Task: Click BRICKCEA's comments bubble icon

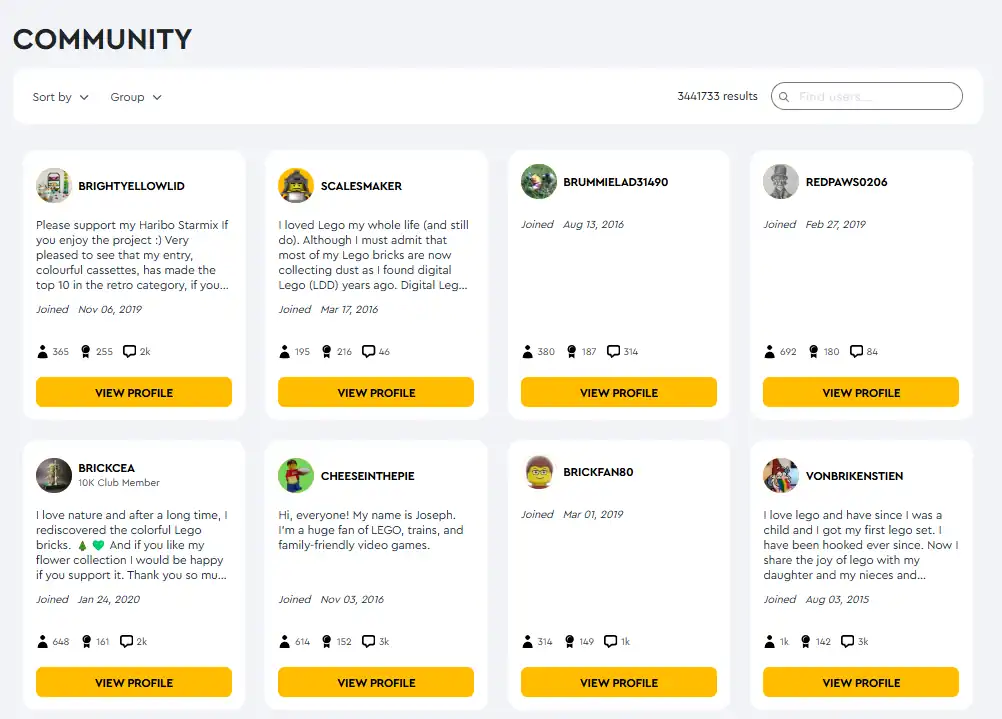Action: tap(127, 641)
